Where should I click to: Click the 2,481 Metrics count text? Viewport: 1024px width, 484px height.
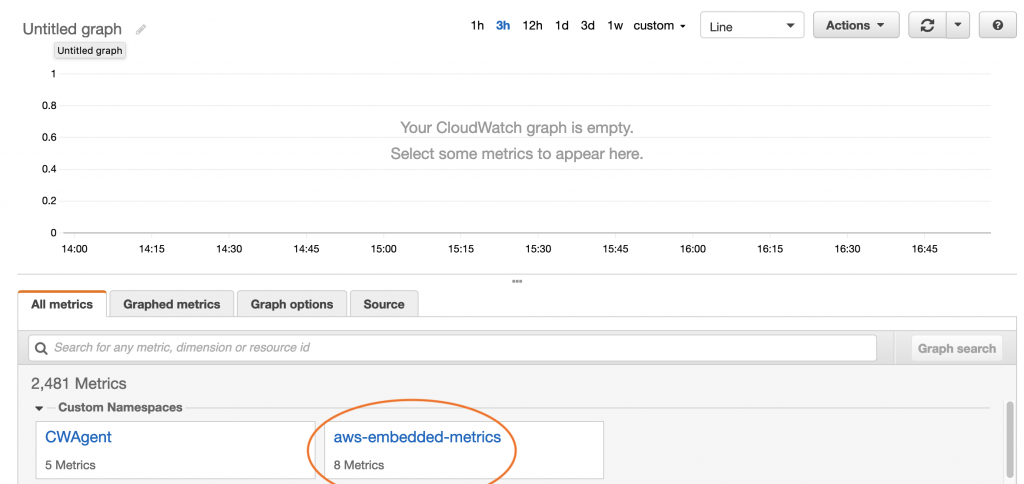coord(79,383)
